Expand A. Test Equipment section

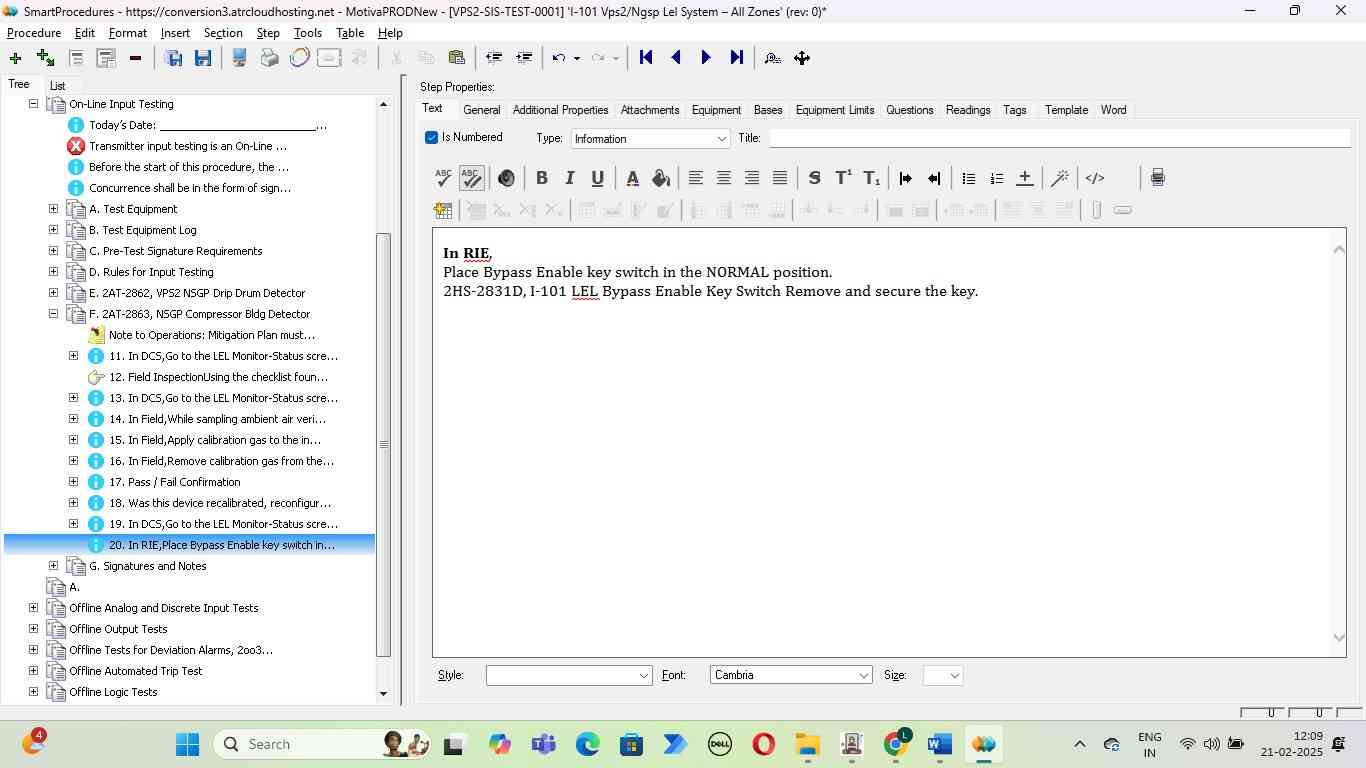click(x=53, y=209)
